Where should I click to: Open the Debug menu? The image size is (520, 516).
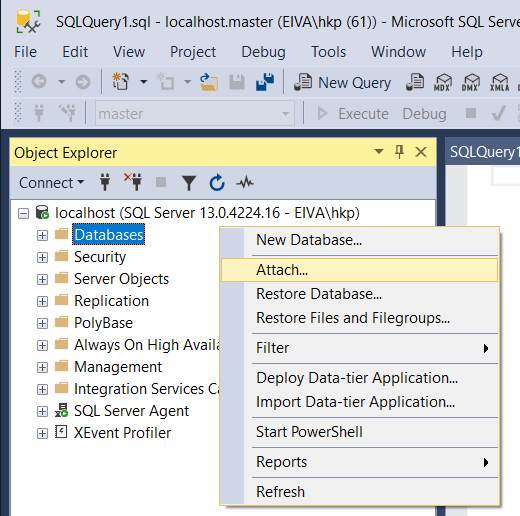point(263,52)
